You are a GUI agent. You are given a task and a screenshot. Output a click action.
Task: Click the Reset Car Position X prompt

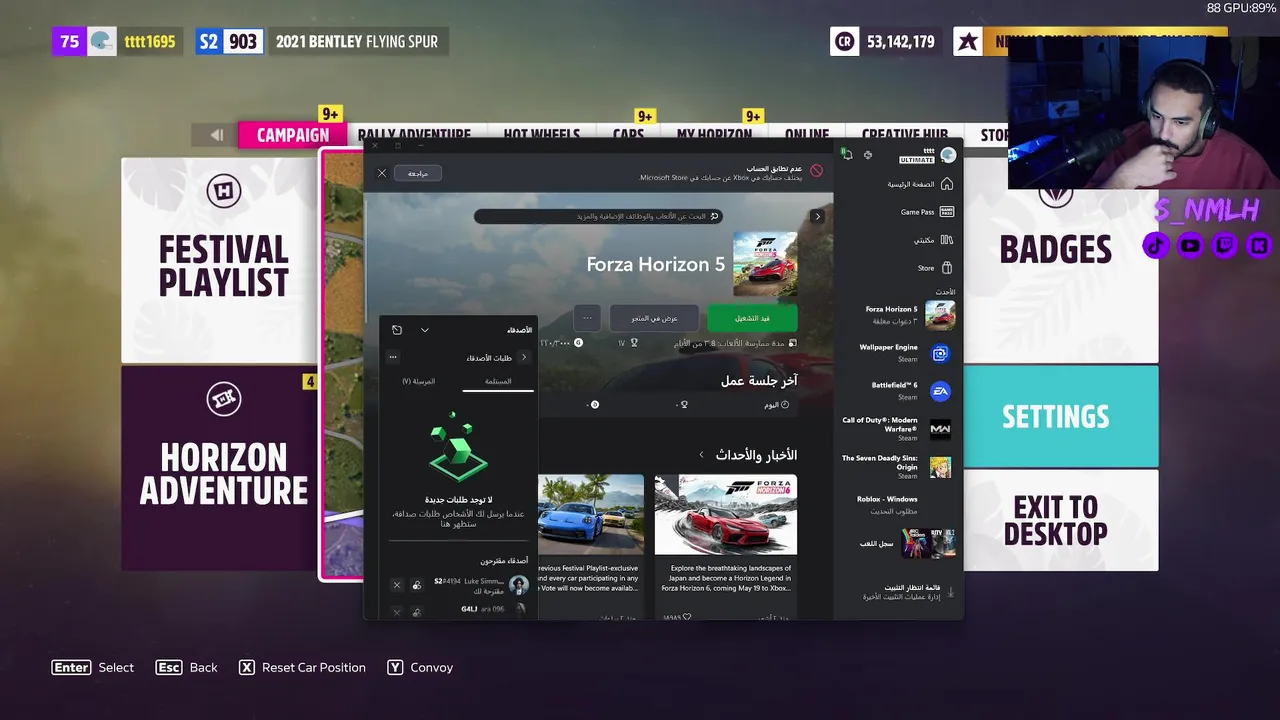[x=302, y=667]
